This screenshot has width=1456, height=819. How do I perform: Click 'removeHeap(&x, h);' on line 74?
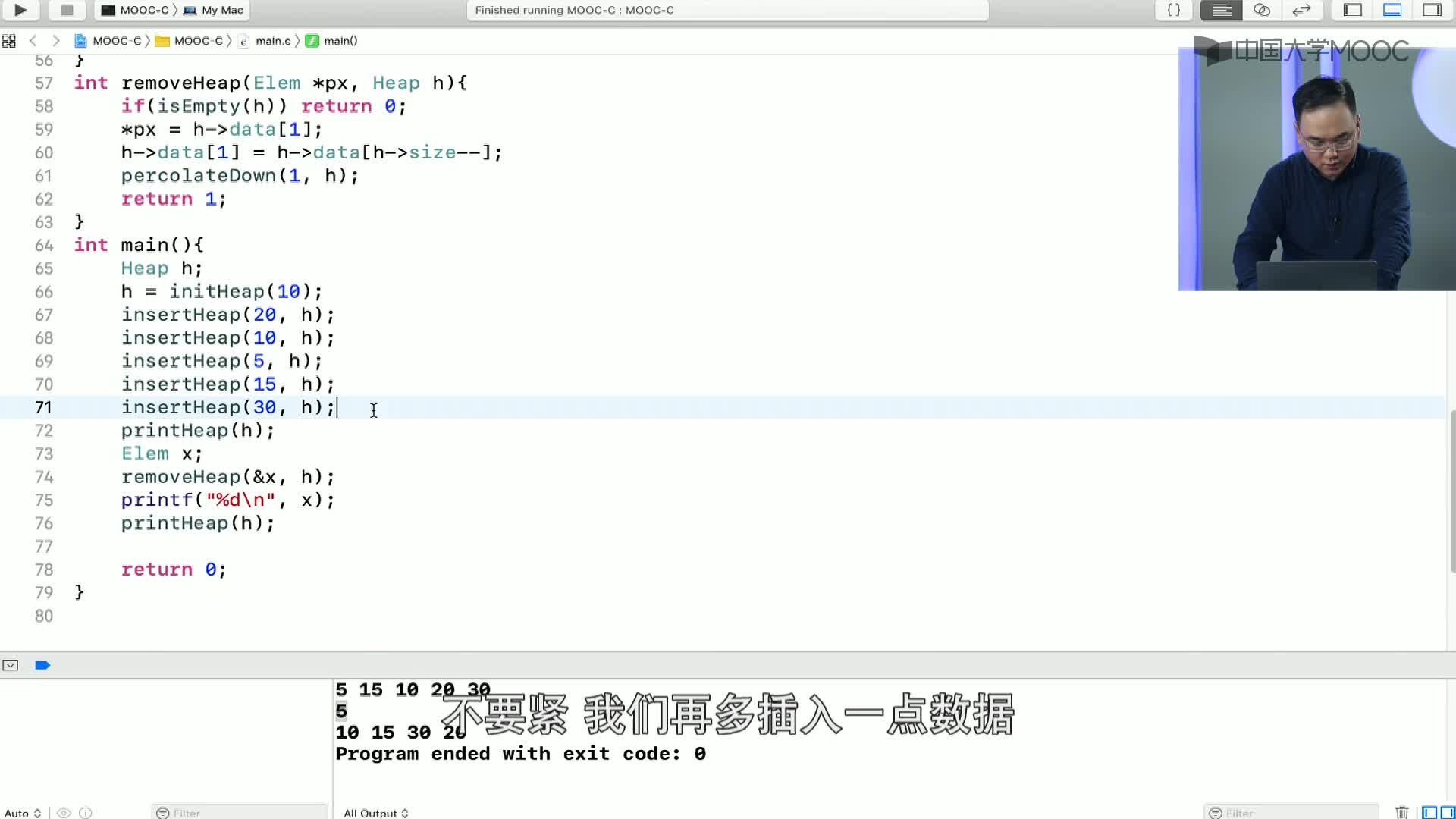point(227,477)
